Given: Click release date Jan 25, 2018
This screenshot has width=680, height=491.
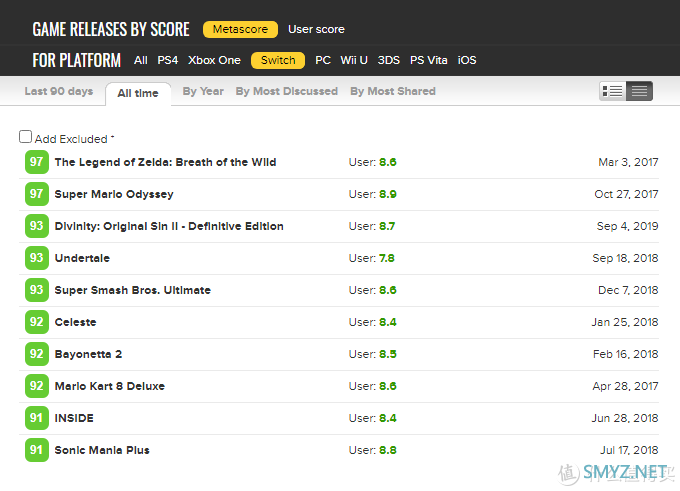Looking at the screenshot, I should (625, 322).
